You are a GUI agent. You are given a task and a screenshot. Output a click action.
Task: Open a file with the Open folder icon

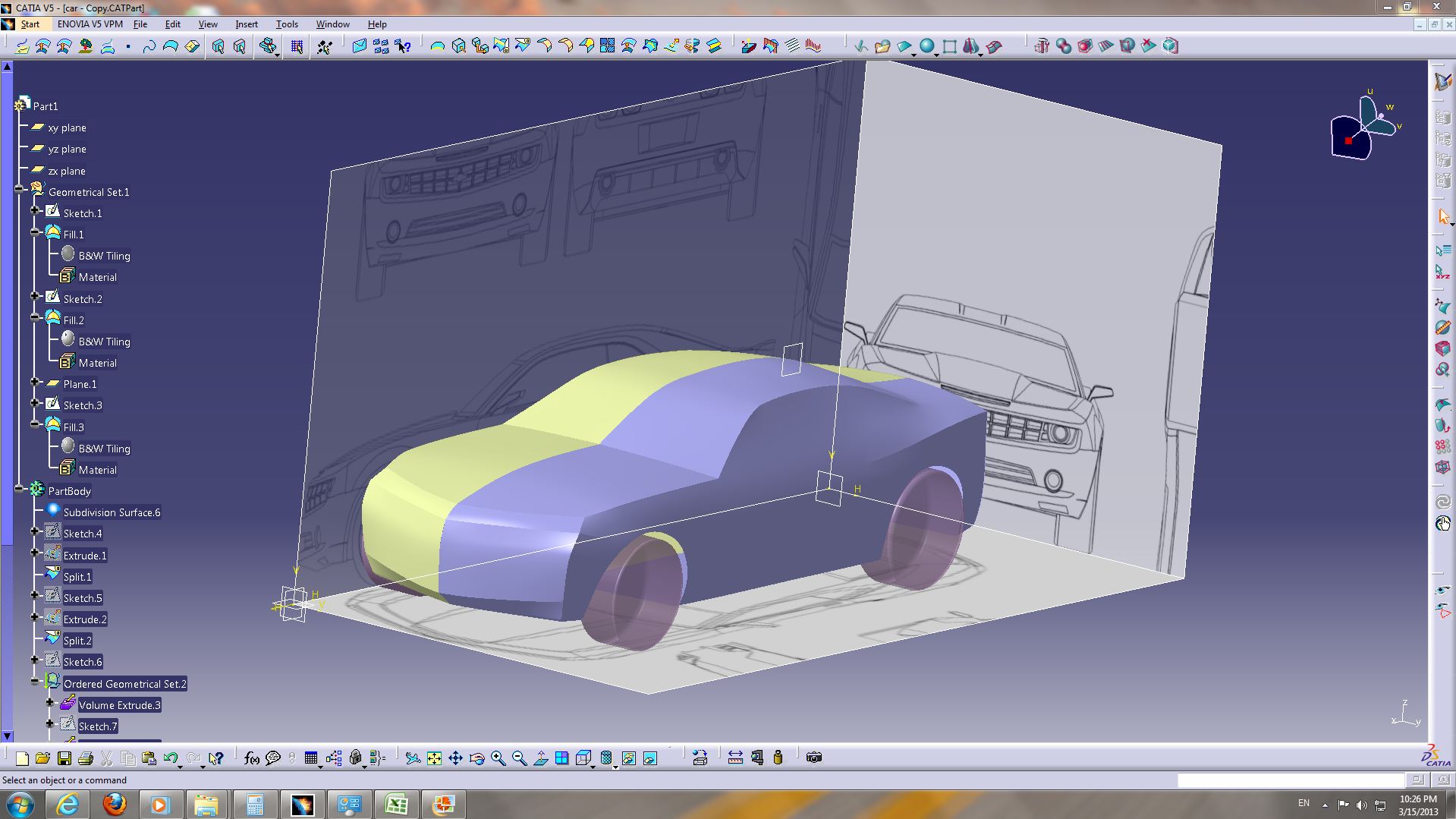pyautogui.click(x=42, y=758)
